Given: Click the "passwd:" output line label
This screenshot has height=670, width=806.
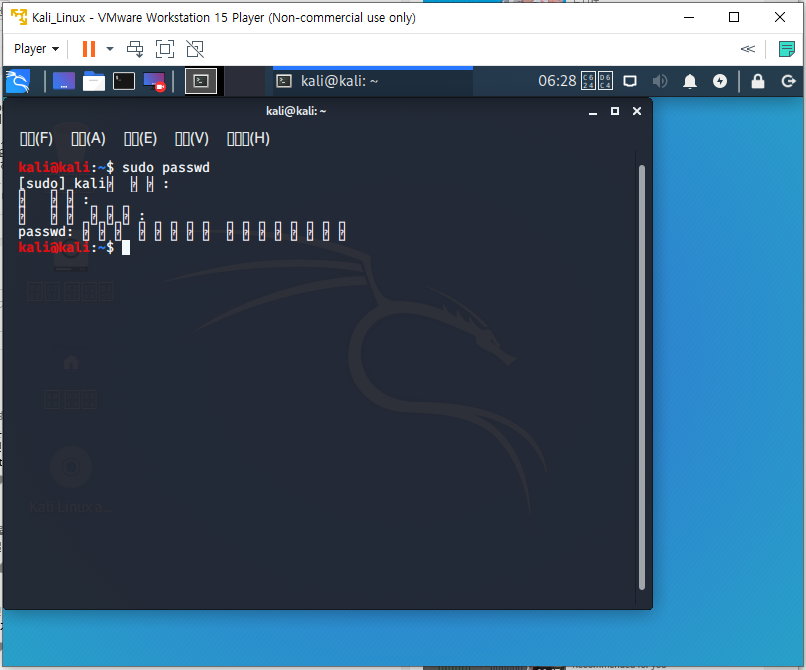Looking at the screenshot, I should (46, 232).
